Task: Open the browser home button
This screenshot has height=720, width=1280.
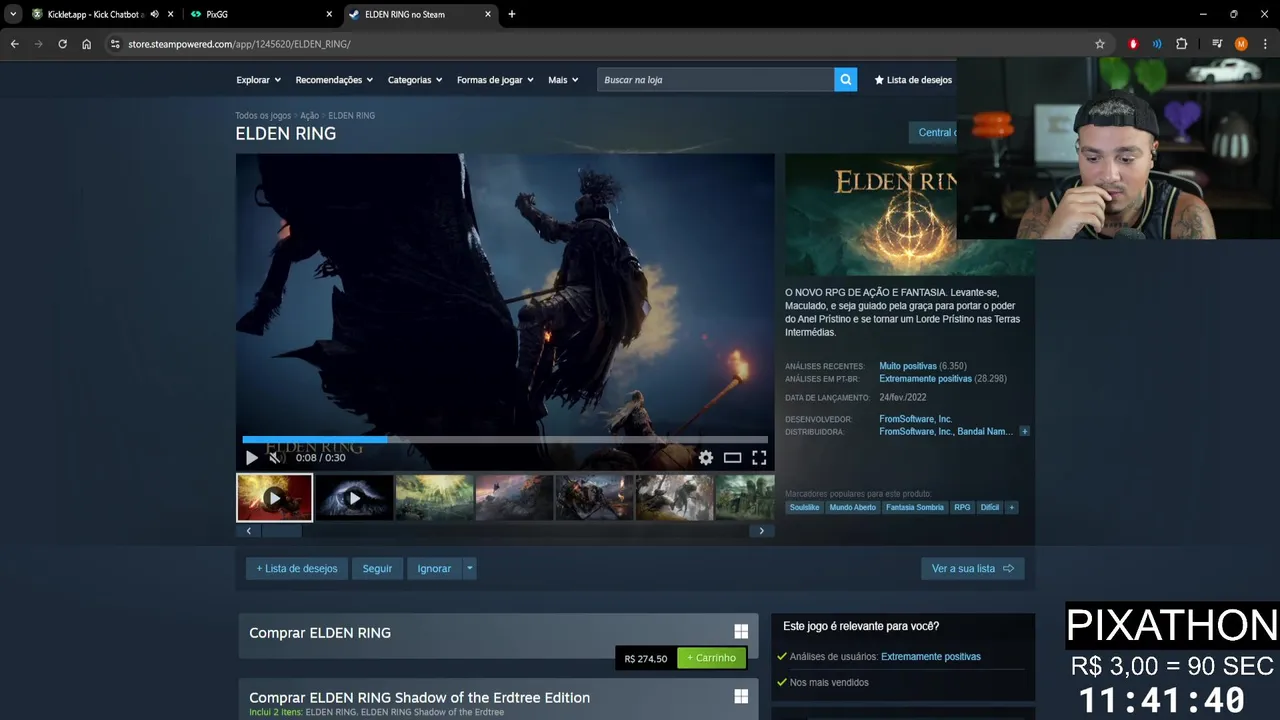Action: click(x=86, y=44)
